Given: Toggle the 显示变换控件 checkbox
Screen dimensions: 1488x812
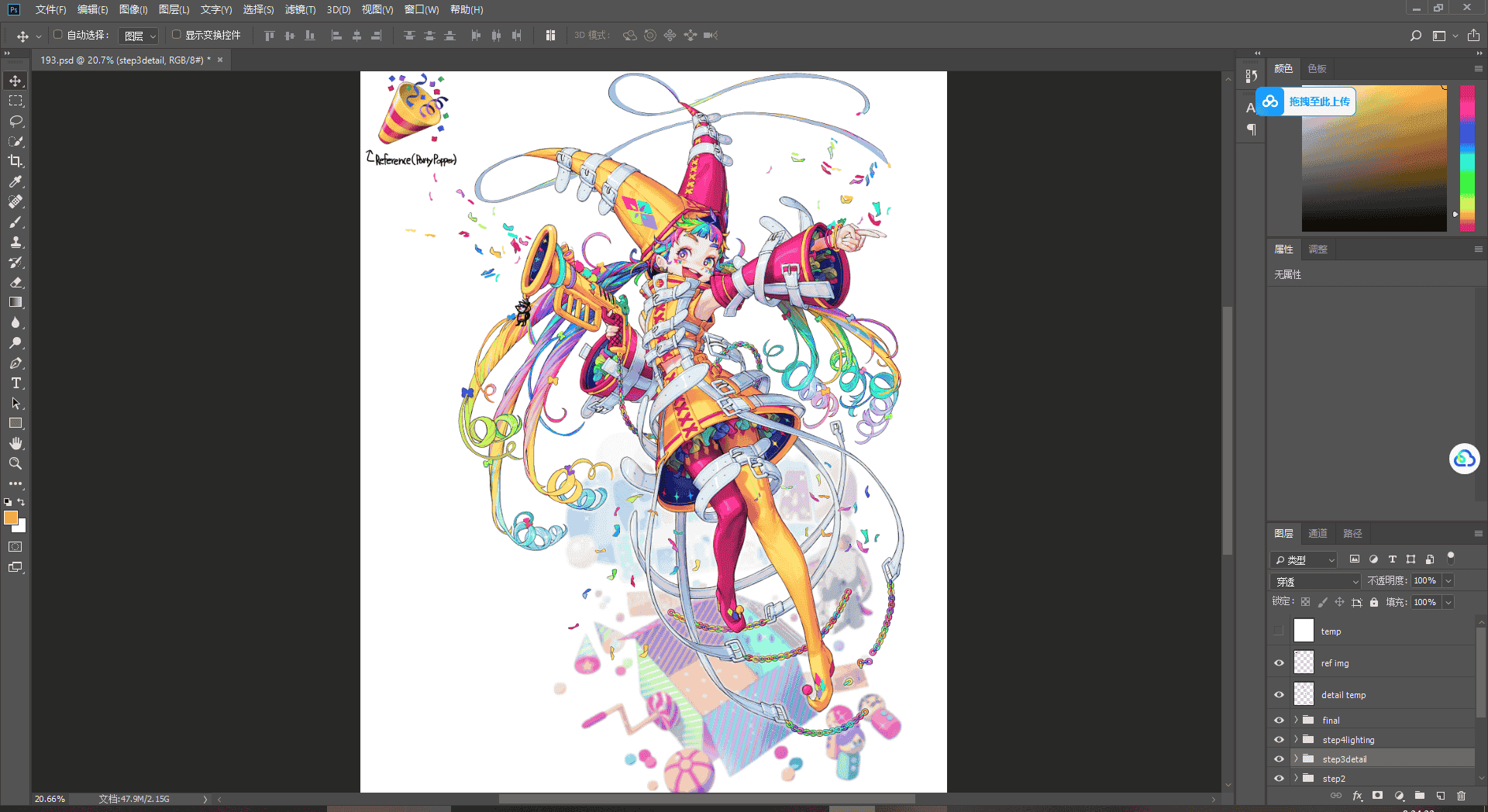Looking at the screenshot, I should point(177,35).
